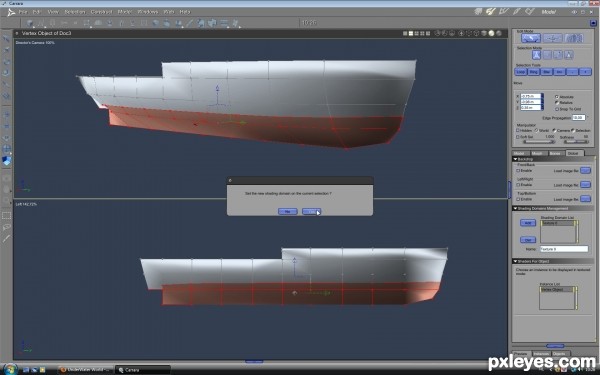Viewport: 600px width, 375px height.
Task: Click the Carrara logo icon beside File menu
Action: pyautogui.click(x=11, y=12)
